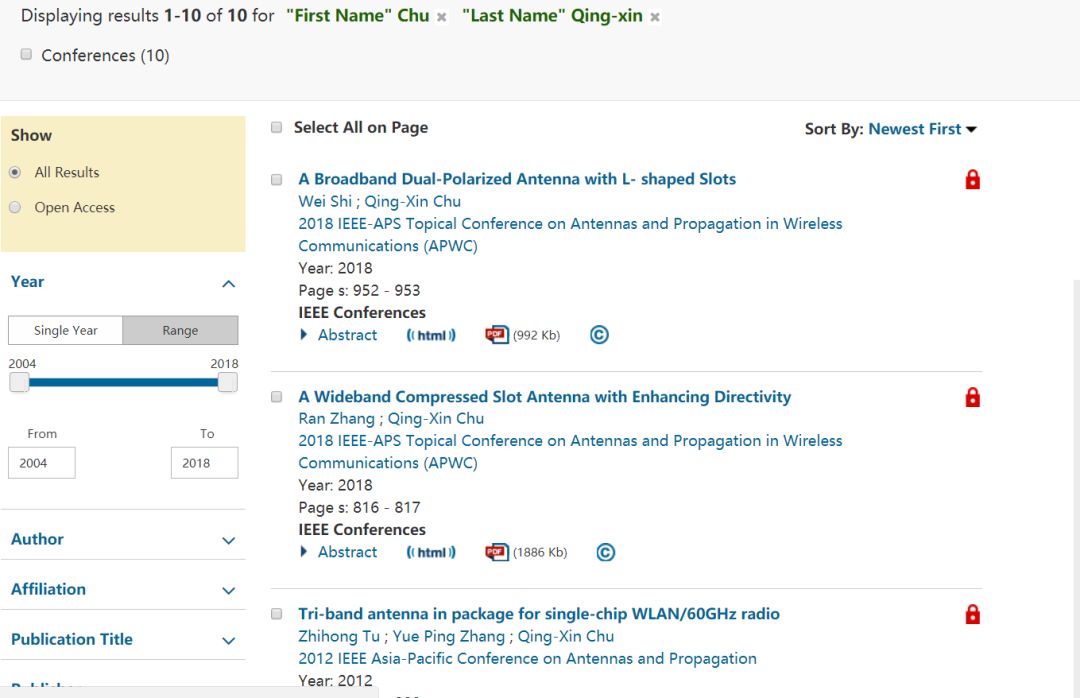Click red lock icon beside Tri-band antenna paper
Screen dimensions: 1080x698
click(972, 614)
